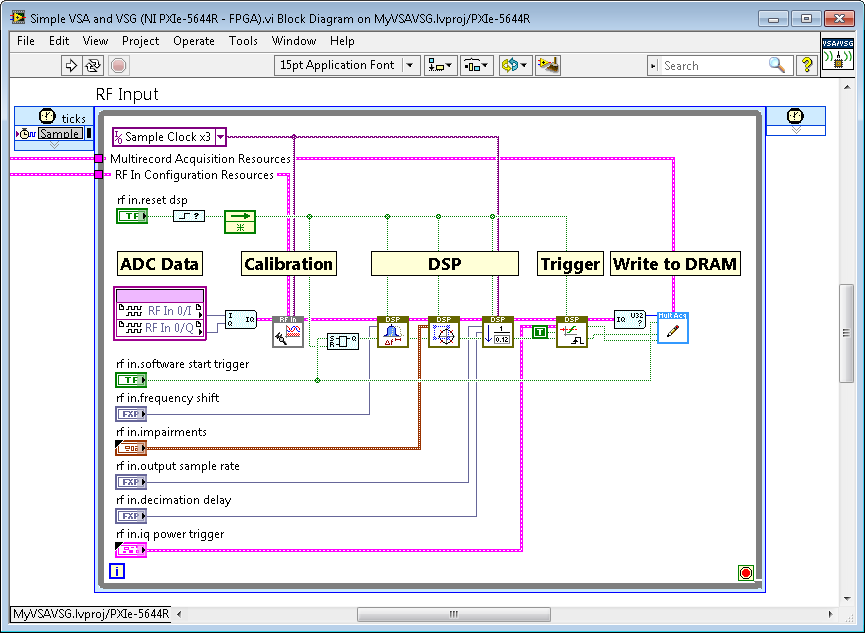Click the Clean Up Diagram icon
Viewport: 865px width, 633px height.
tap(547, 66)
